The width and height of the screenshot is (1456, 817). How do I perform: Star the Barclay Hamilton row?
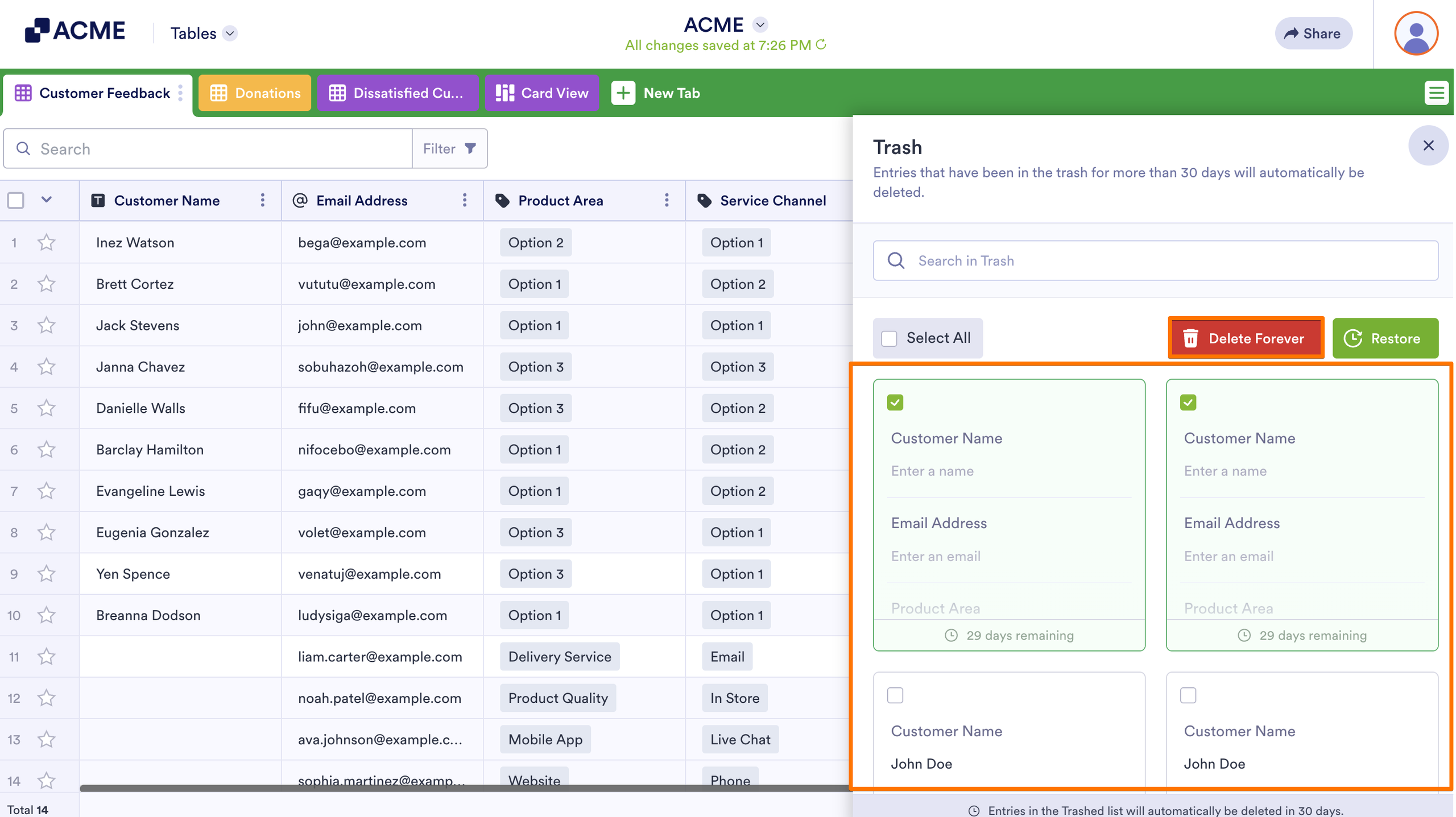46,450
